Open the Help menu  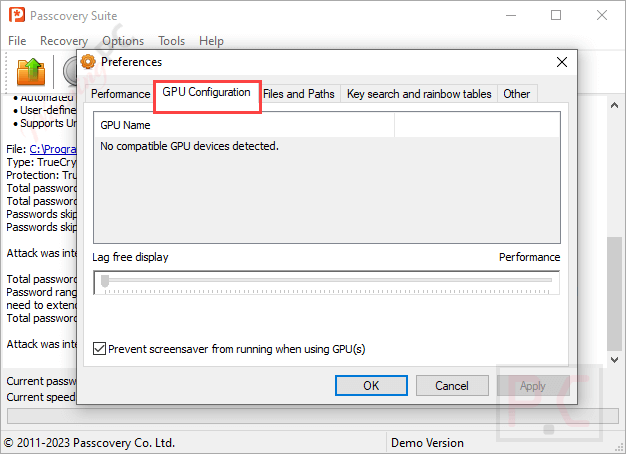(211, 41)
